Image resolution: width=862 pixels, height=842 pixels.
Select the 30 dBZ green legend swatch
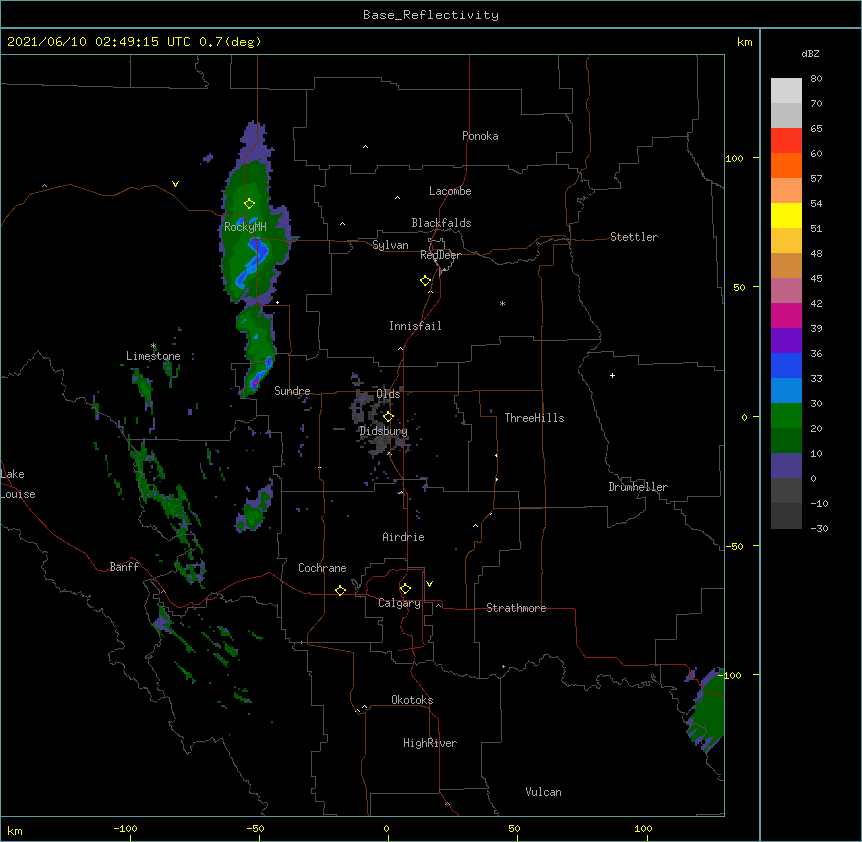786,416
